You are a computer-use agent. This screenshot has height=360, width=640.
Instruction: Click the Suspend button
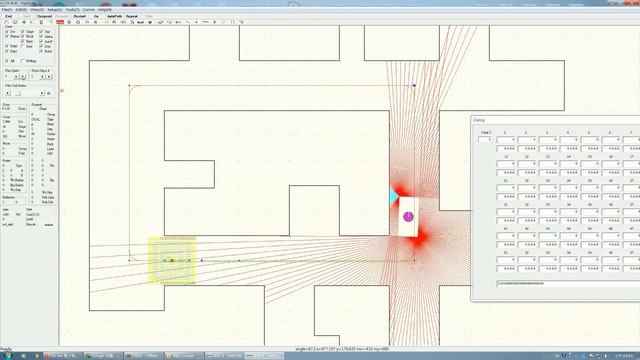point(44,16)
